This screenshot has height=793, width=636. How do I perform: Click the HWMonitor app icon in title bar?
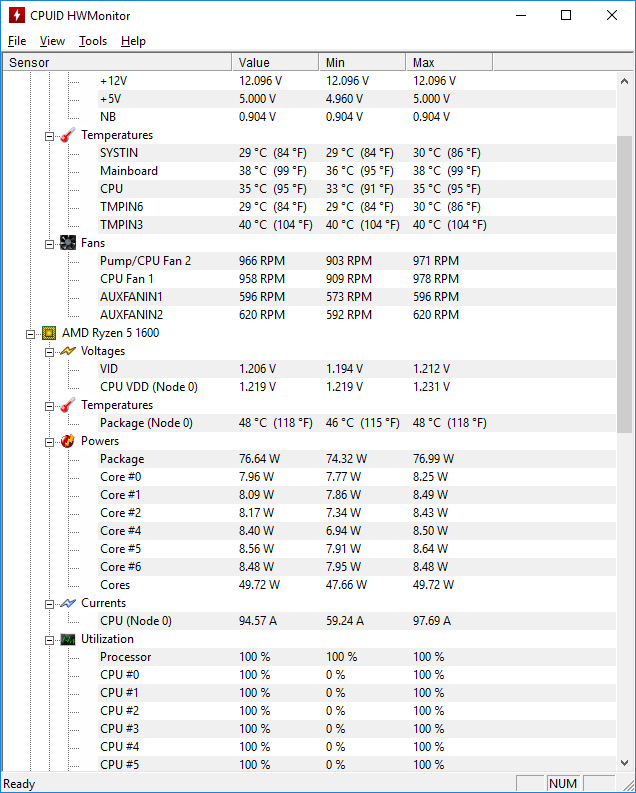point(17,15)
